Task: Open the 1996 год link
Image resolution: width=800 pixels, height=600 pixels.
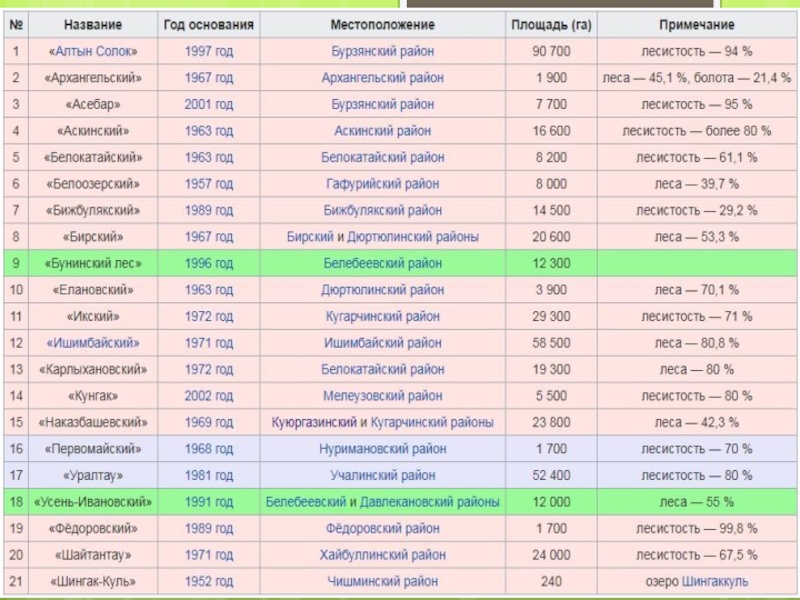Action: pyautogui.click(x=209, y=264)
